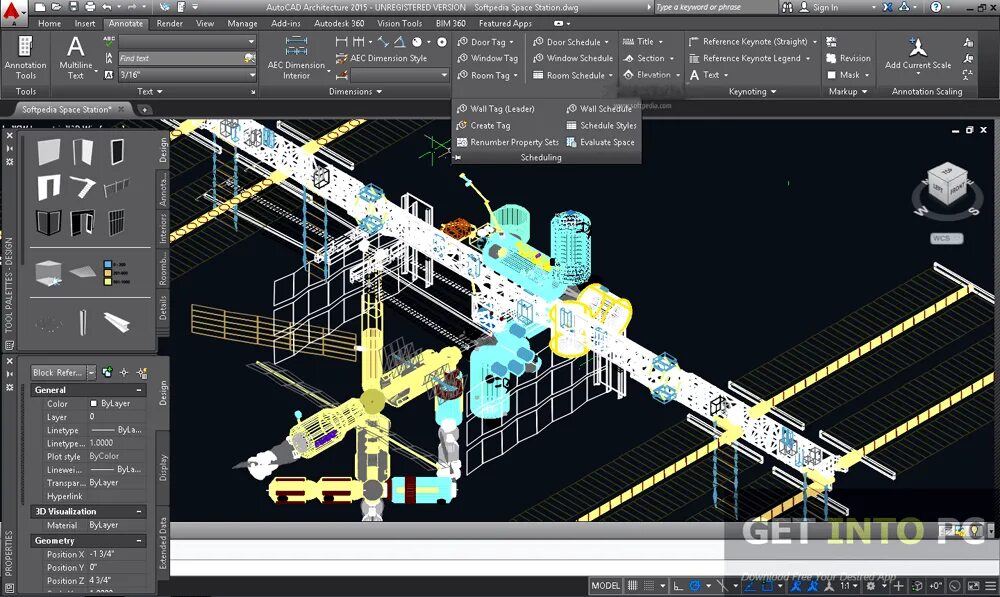Open the Block Reference selection dropdown
This screenshot has height=597, width=1000.
point(91,372)
